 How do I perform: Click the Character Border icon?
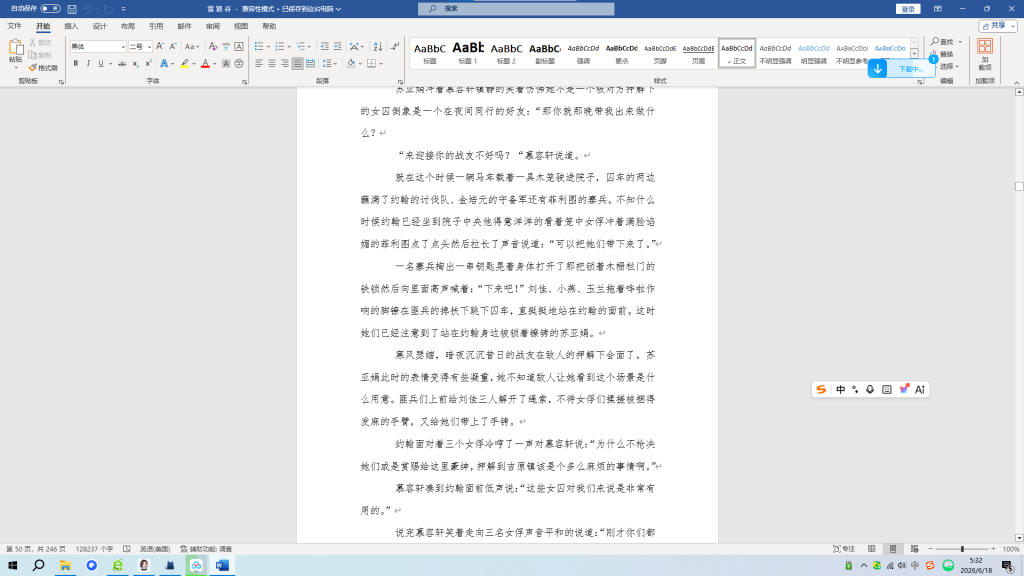pyautogui.click(x=239, y=46)
